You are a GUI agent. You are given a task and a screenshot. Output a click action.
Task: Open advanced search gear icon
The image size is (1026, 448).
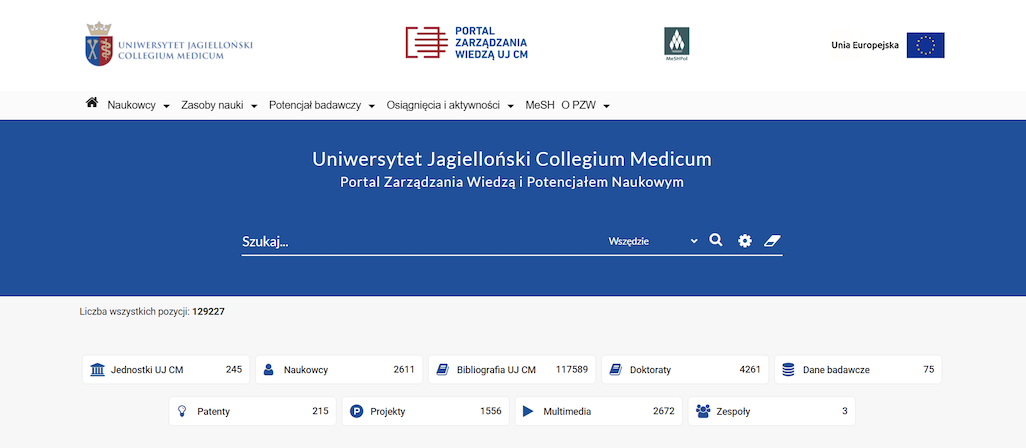[x=745, y=241]
